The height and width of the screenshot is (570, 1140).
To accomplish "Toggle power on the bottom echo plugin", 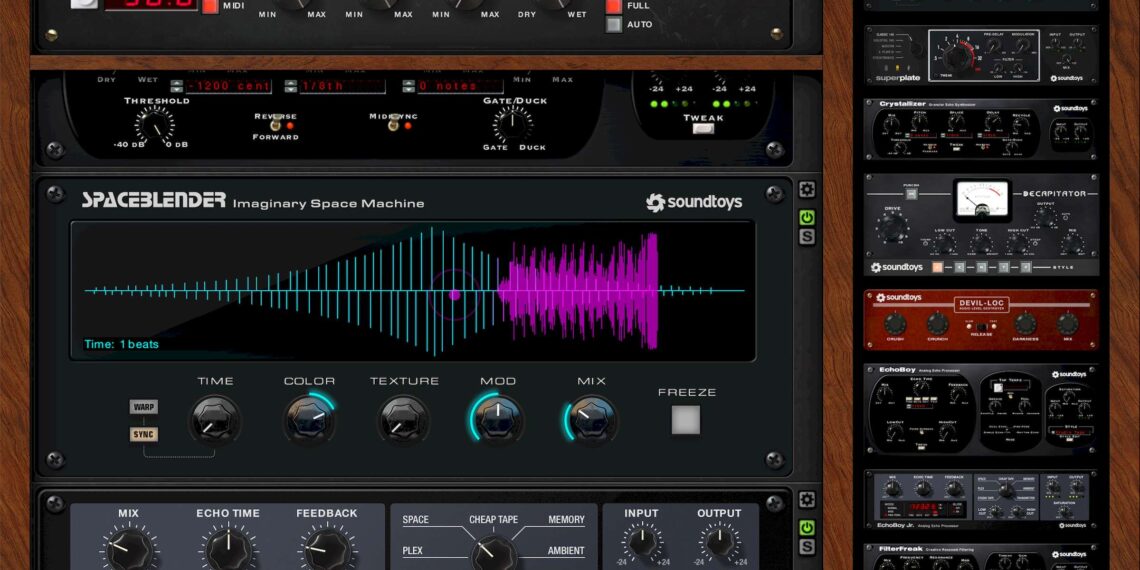I will (x=806, y=528).
